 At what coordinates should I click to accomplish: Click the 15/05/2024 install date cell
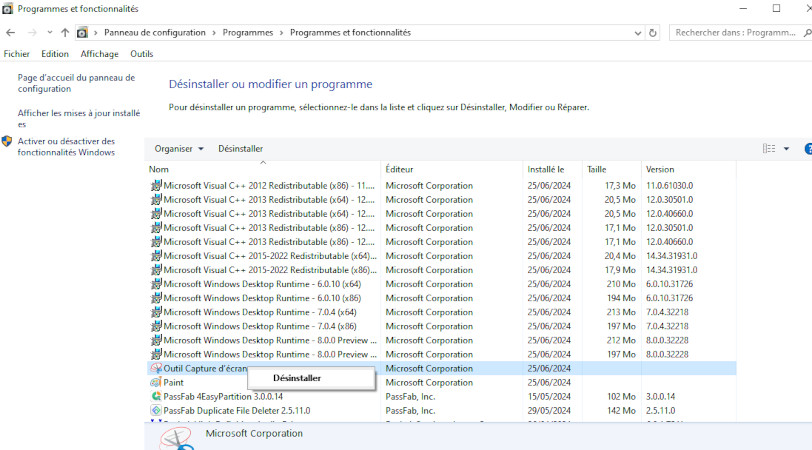(549, 396)
